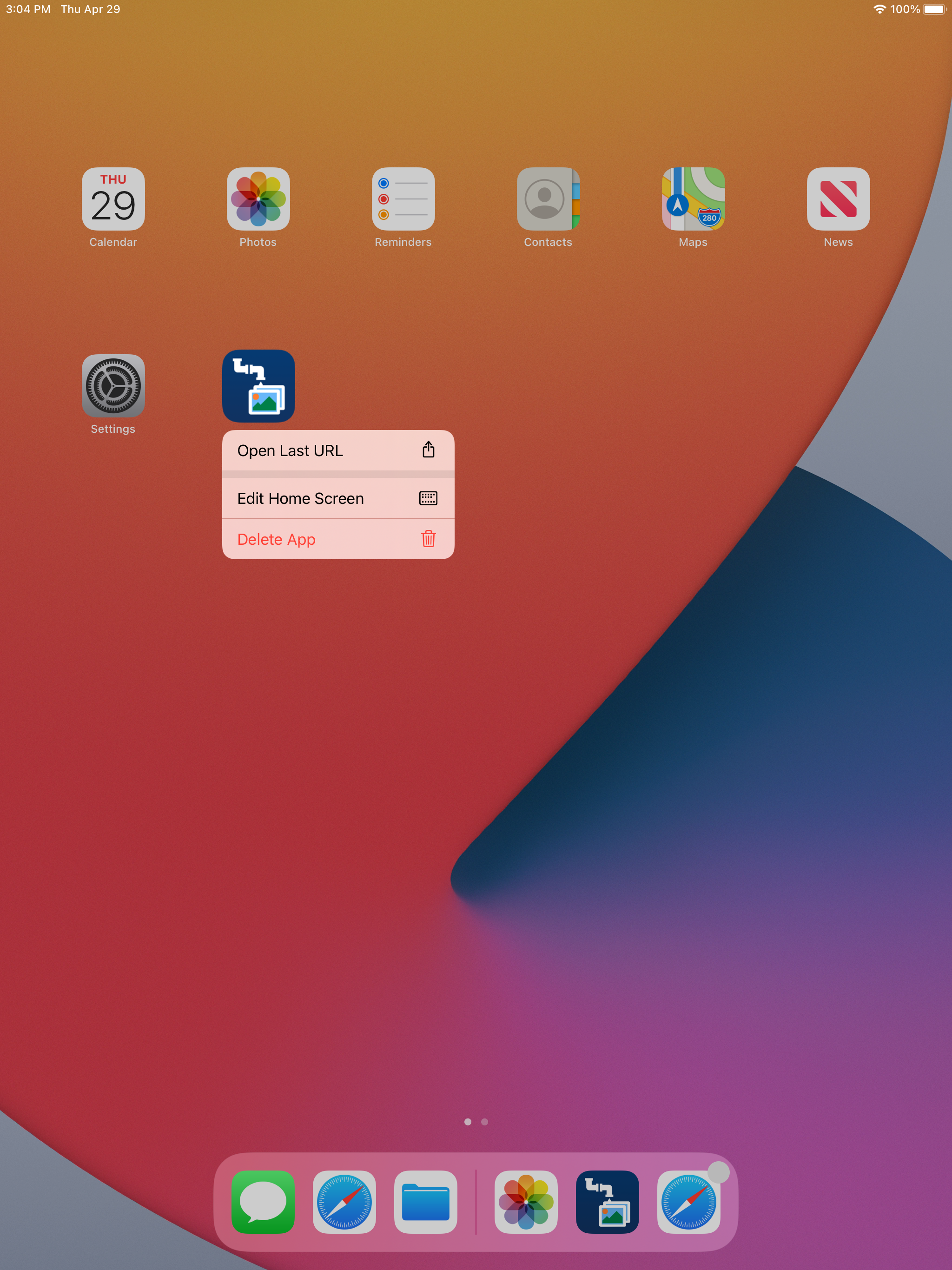This screenshot has width=952, height=1270.
Task: Tap the second page indicator dot
Action: [x=485, y=1121]
